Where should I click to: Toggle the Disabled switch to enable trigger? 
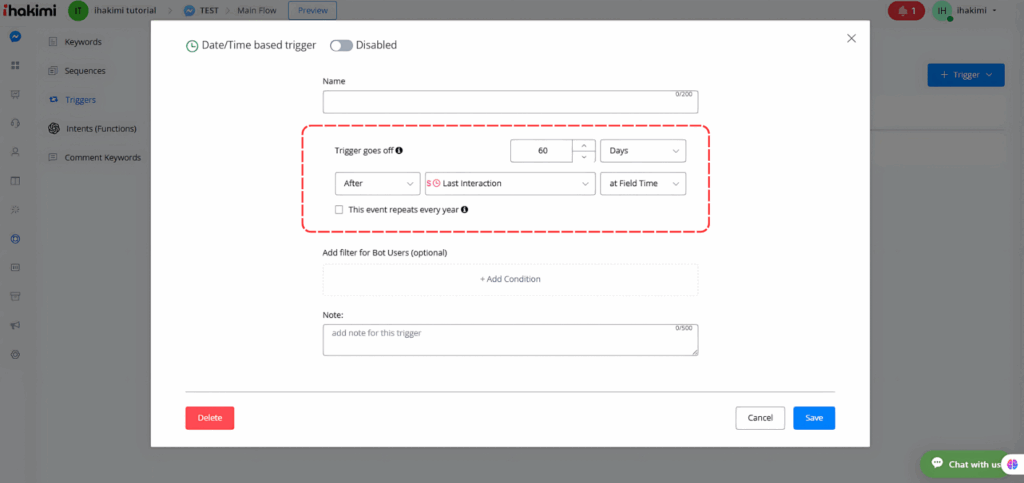click(x=340, y=45)
